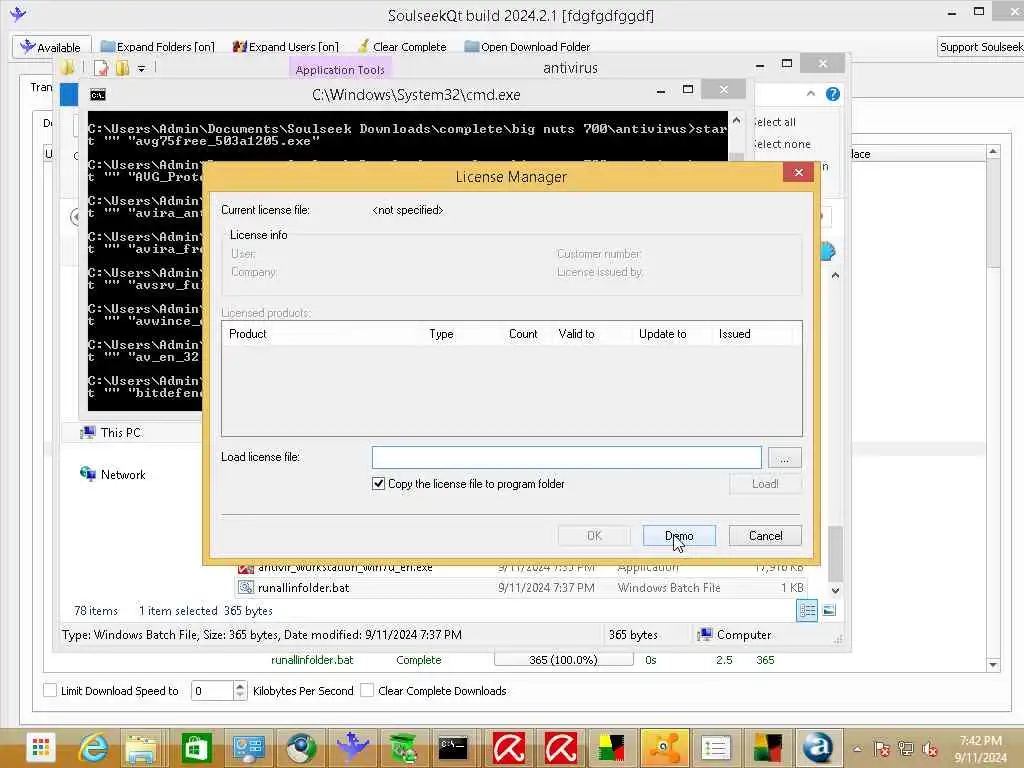Open the green recycle bin taskbar icon

coord(404,748)
